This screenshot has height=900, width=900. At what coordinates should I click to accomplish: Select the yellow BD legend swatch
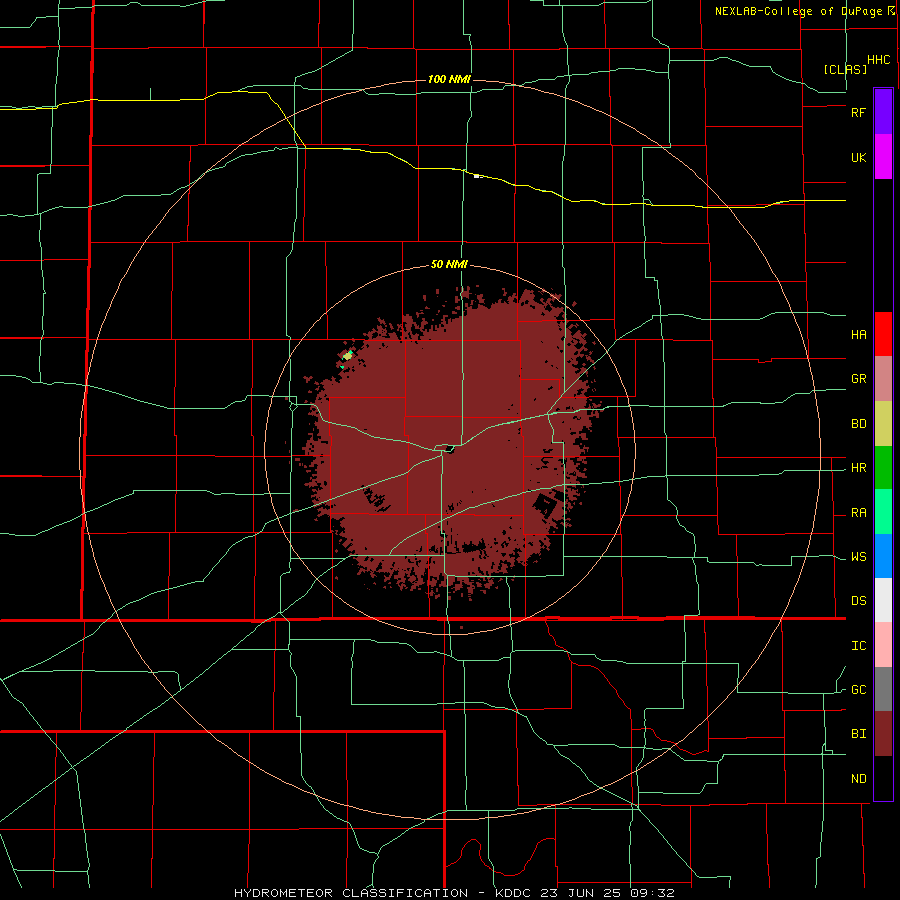tap(883, 424)
